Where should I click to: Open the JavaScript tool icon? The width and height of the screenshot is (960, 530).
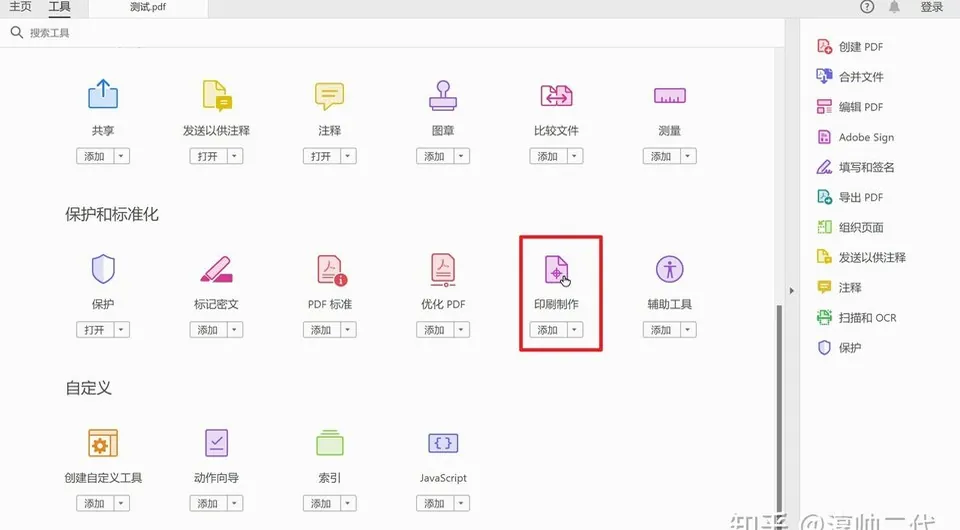(x=443, y=443)
